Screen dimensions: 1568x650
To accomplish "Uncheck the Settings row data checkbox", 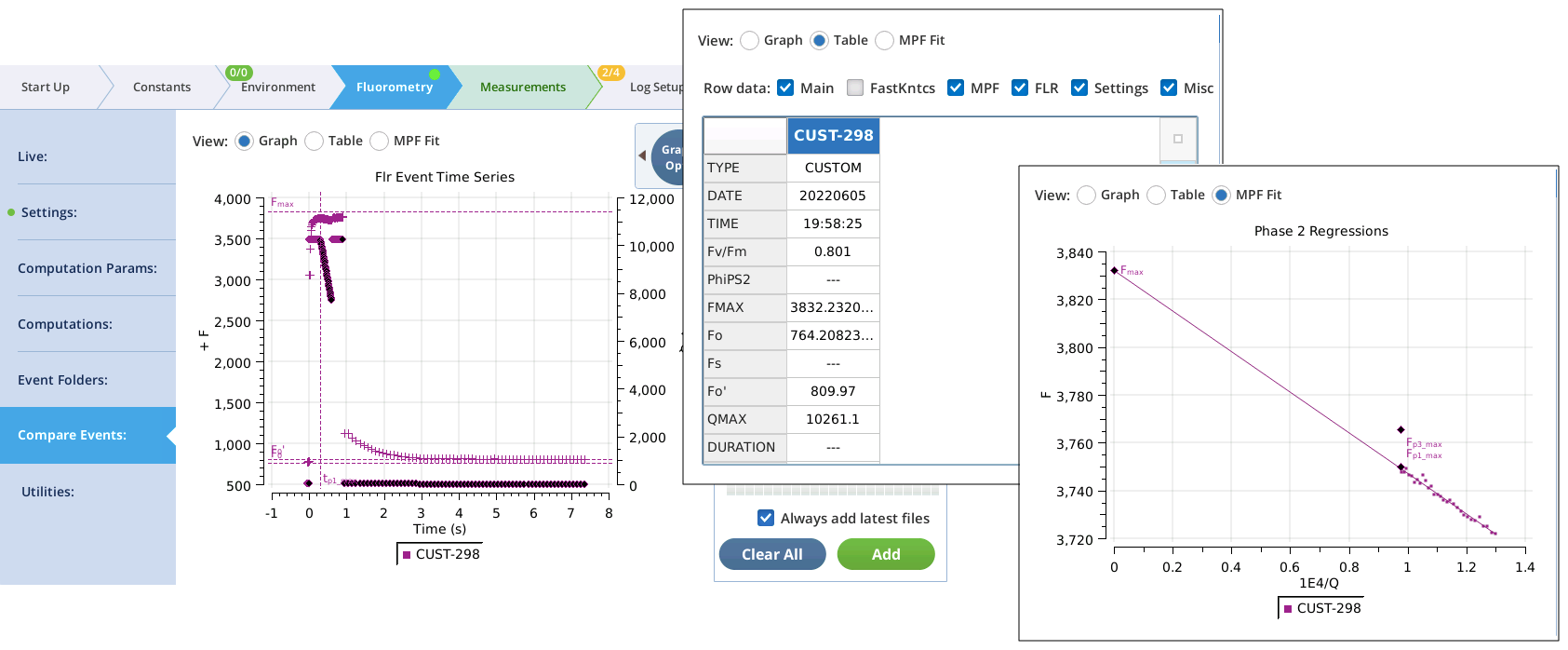I will [1079, 88].
